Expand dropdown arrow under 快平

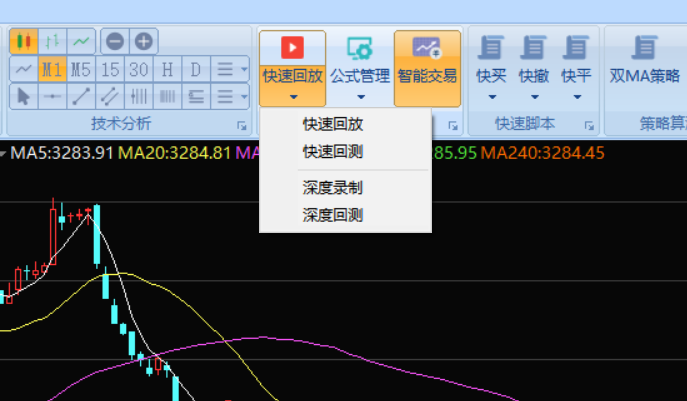[x=577, y=97]
